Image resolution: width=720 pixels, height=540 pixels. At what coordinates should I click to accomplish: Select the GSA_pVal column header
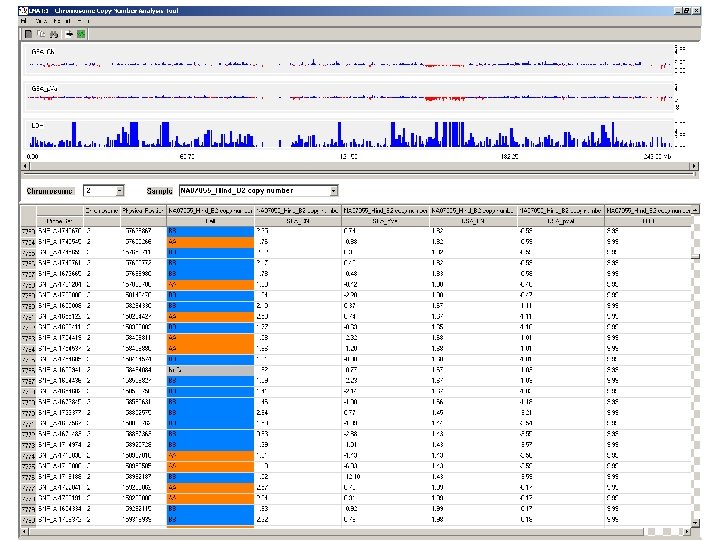[x=561, y=221]
